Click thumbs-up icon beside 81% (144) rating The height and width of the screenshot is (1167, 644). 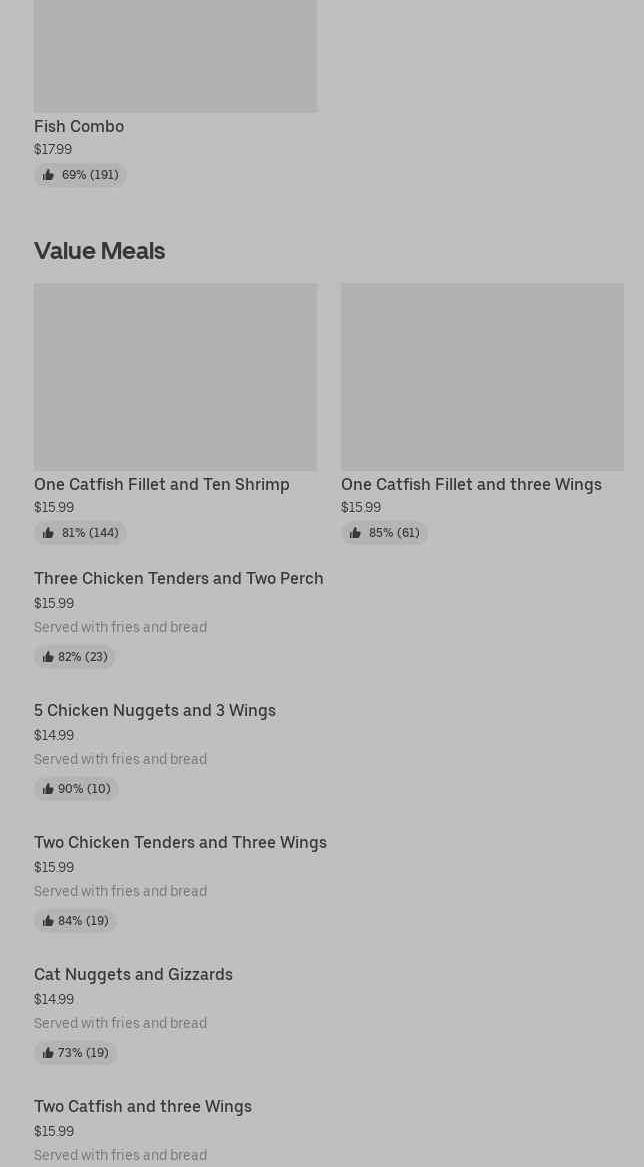point(48,533)
